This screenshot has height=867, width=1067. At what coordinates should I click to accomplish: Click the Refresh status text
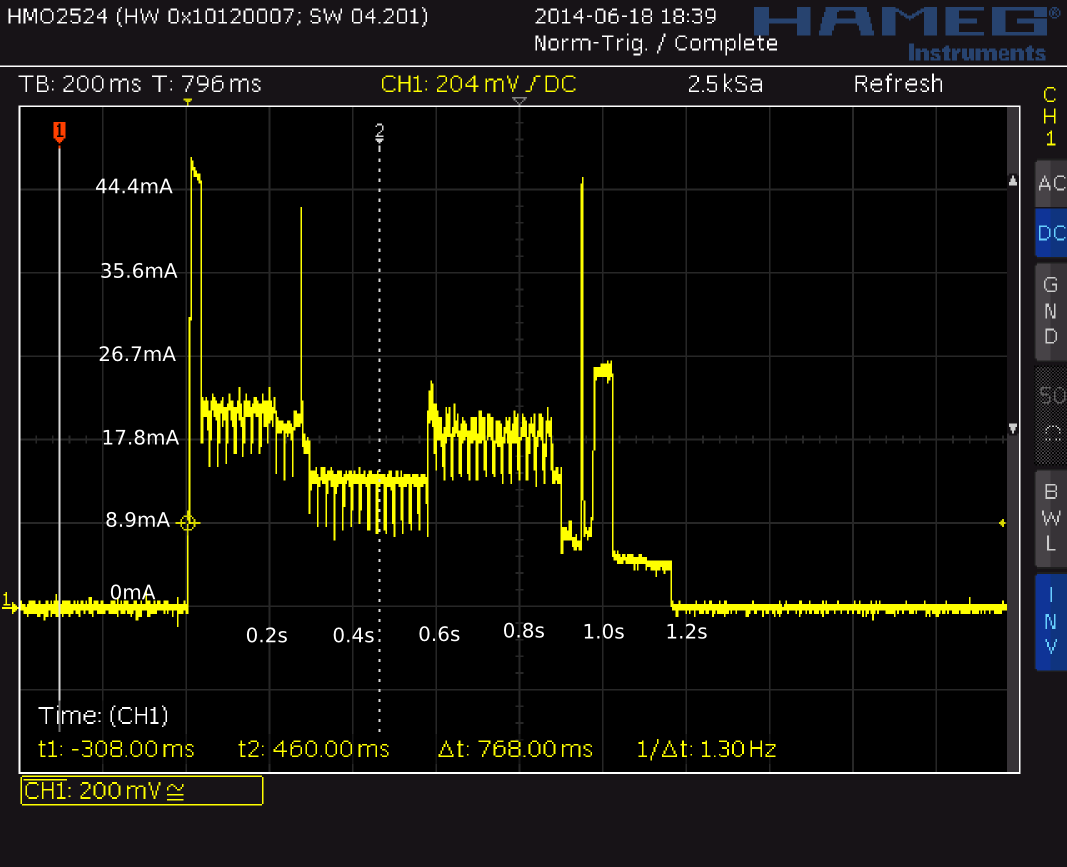898,84
